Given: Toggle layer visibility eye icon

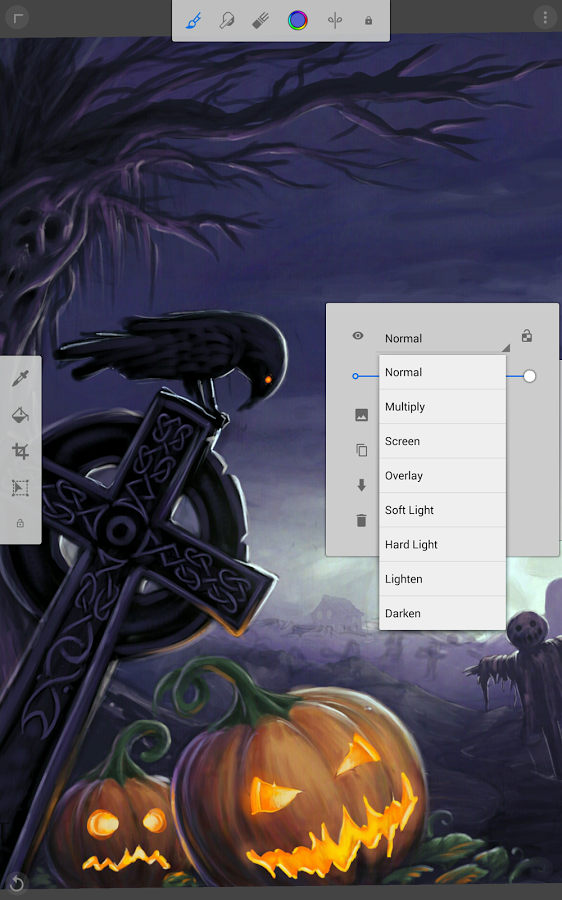Looking at the screenshot, I should (x=358, y=335).
